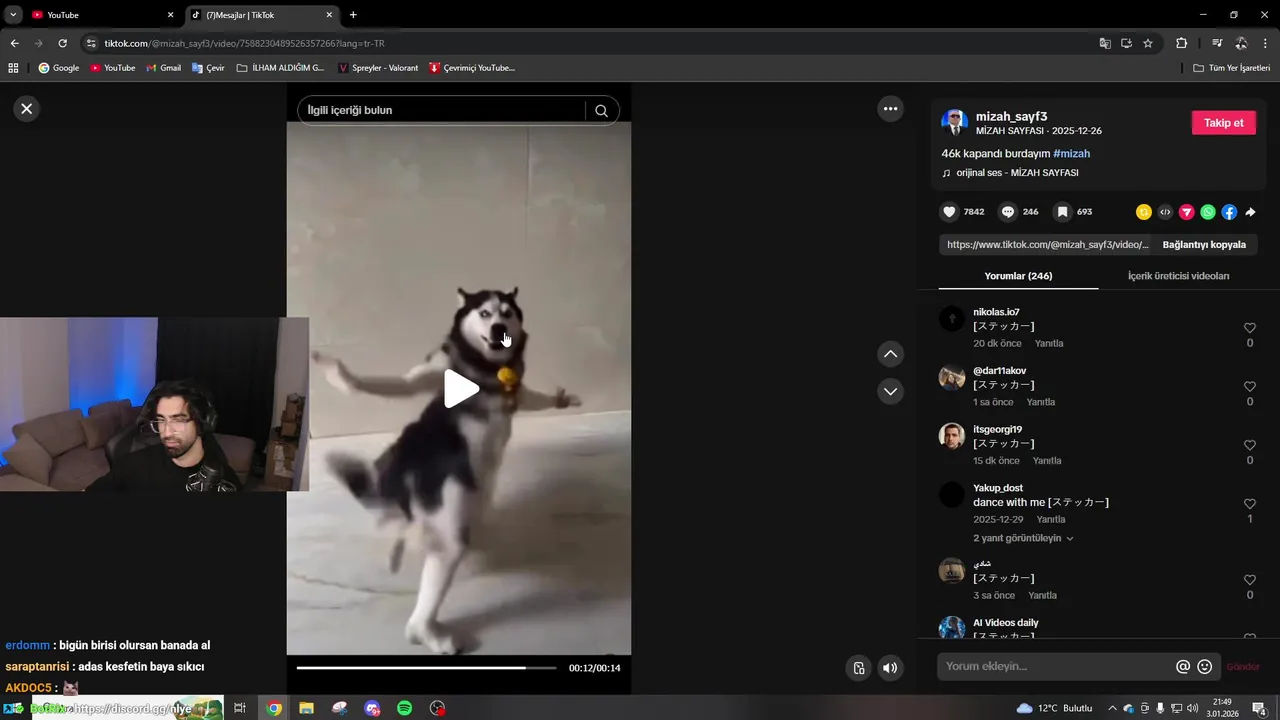Open Chrome tab search dropdown
Viewport: 1280px width, 720px height.
click(x=13, y=15)
